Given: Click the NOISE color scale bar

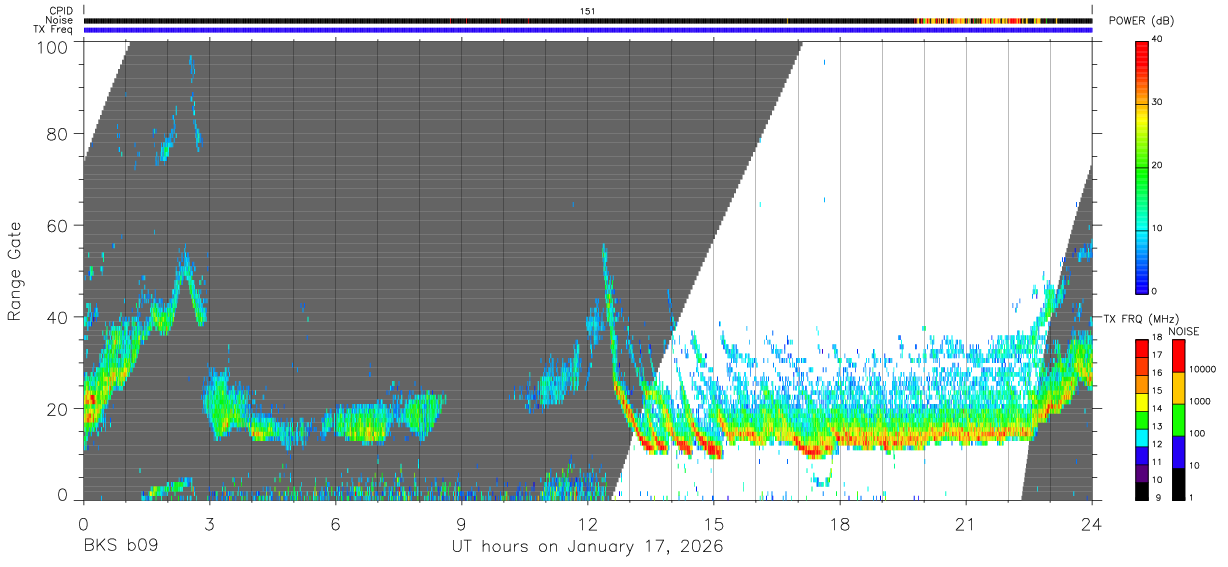Looking at the screenshot, I should pyautogui.click(x=1178, y=419).
